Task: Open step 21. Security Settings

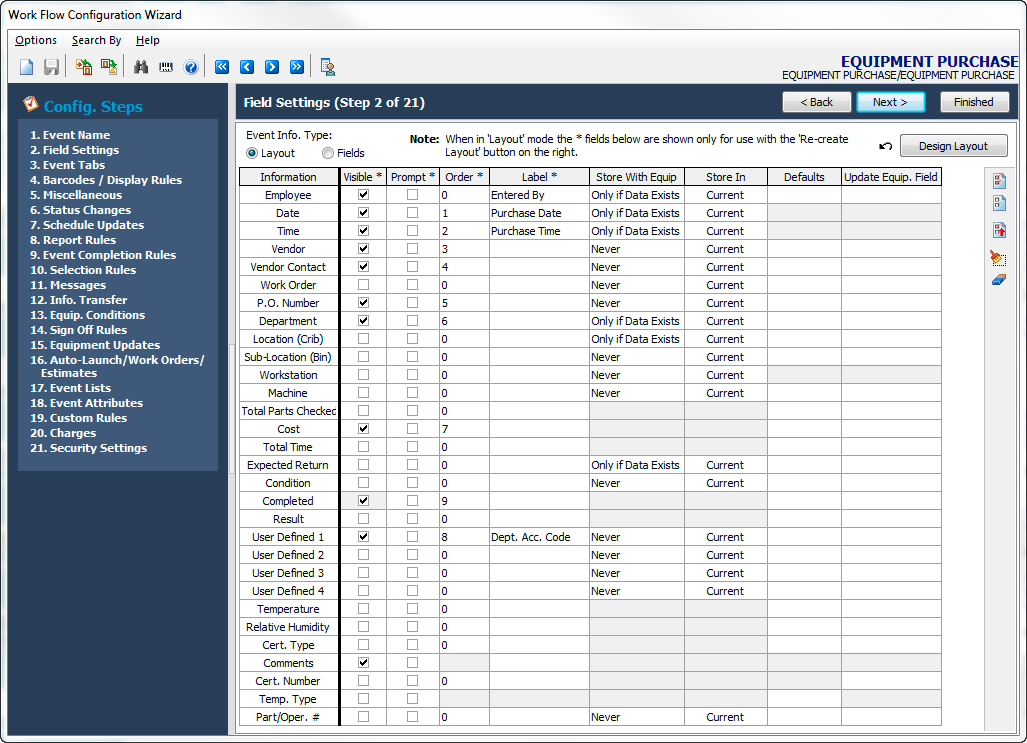Action: click(88, 448)
